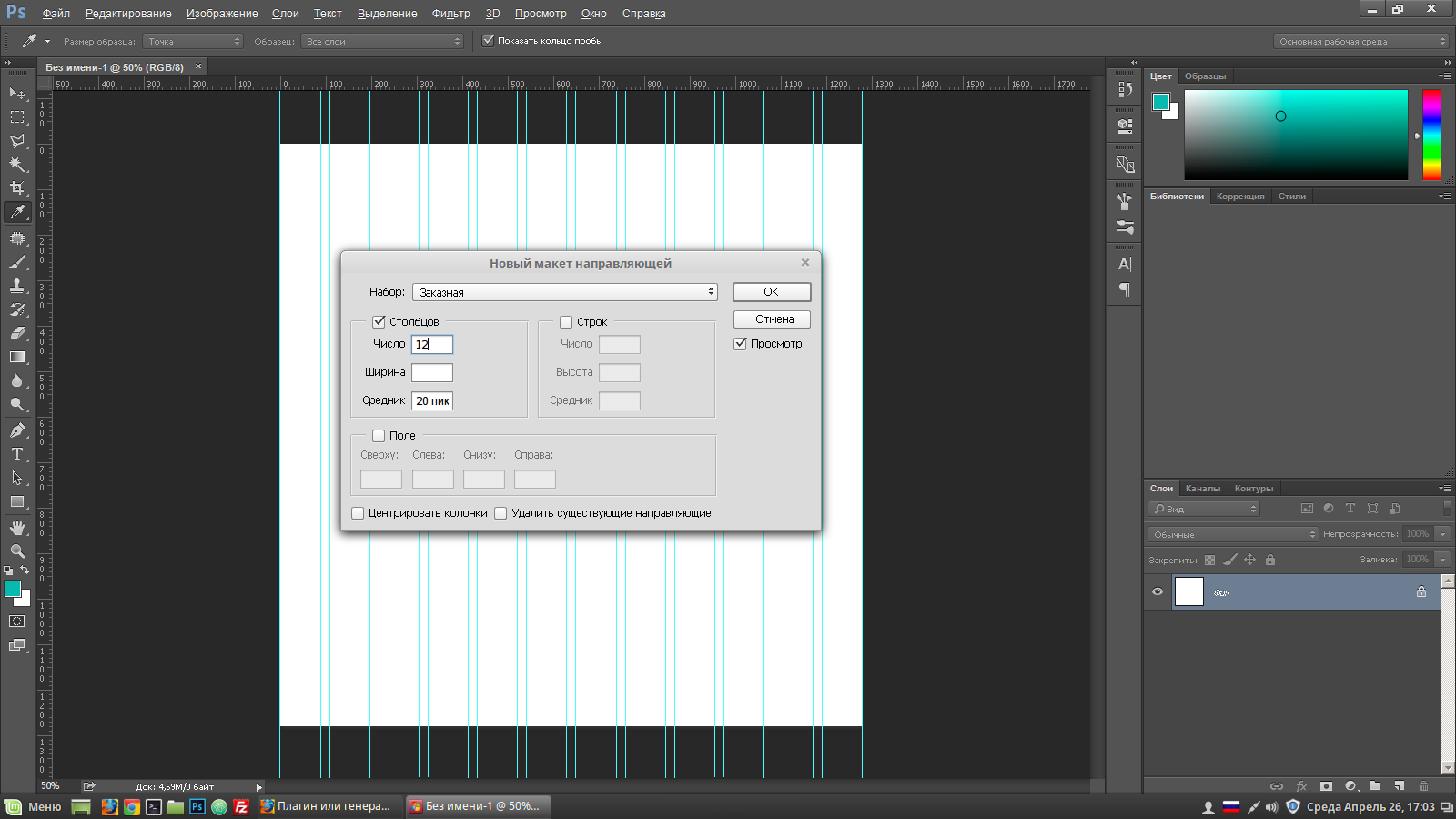
Task: Open the Character panel icon
Action: [x=1125, y=264]
